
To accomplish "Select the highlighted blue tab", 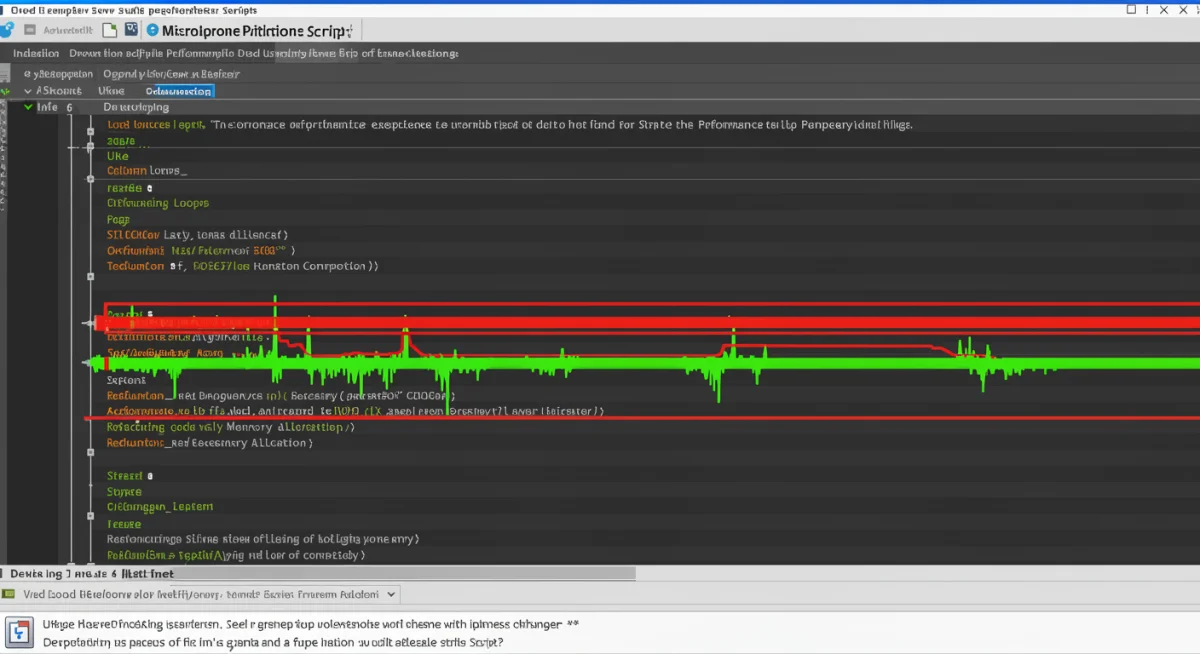I will point(179,90).
